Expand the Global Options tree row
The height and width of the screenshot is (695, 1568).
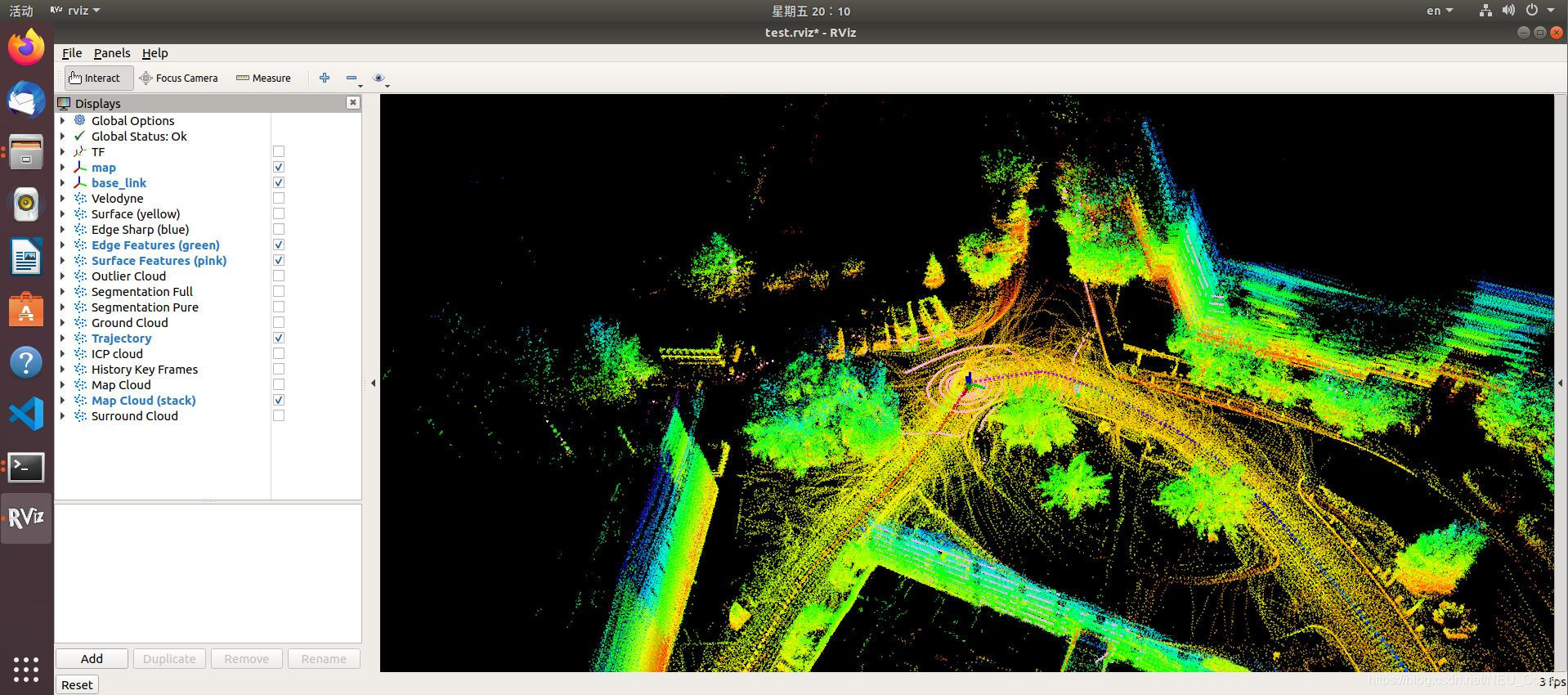[x=62, y=120]
